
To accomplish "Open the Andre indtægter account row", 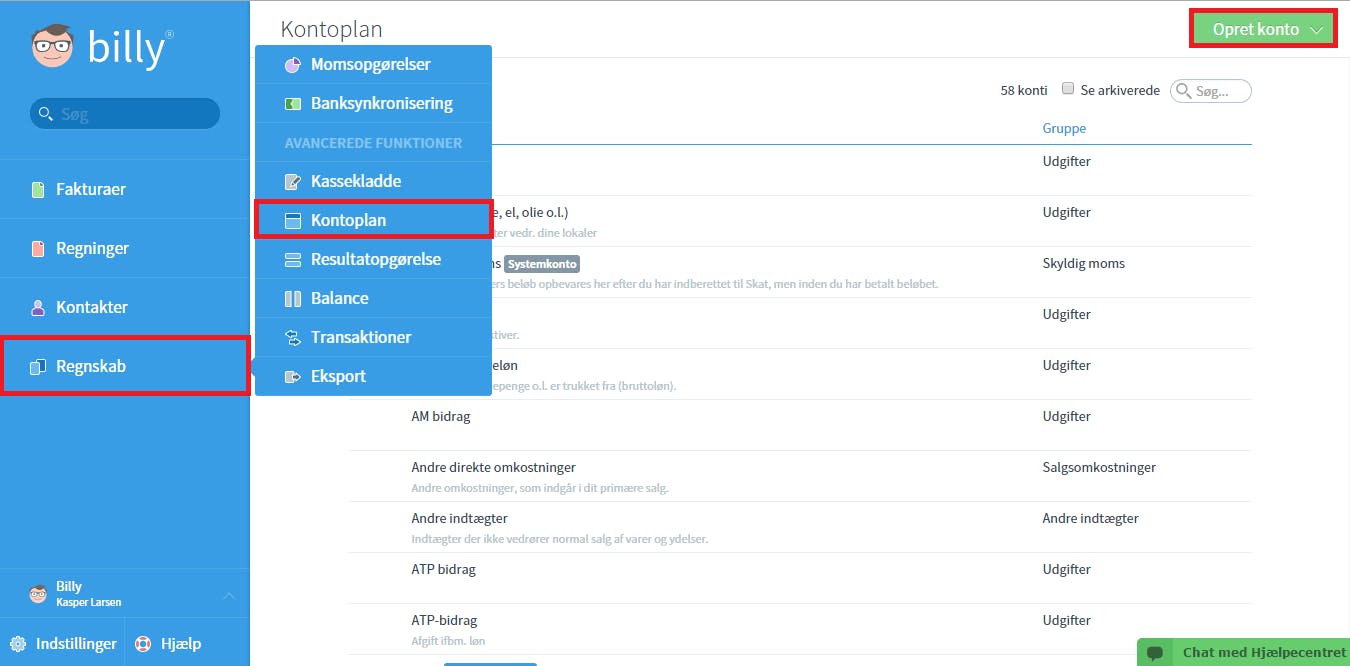I will coord(800,527).
